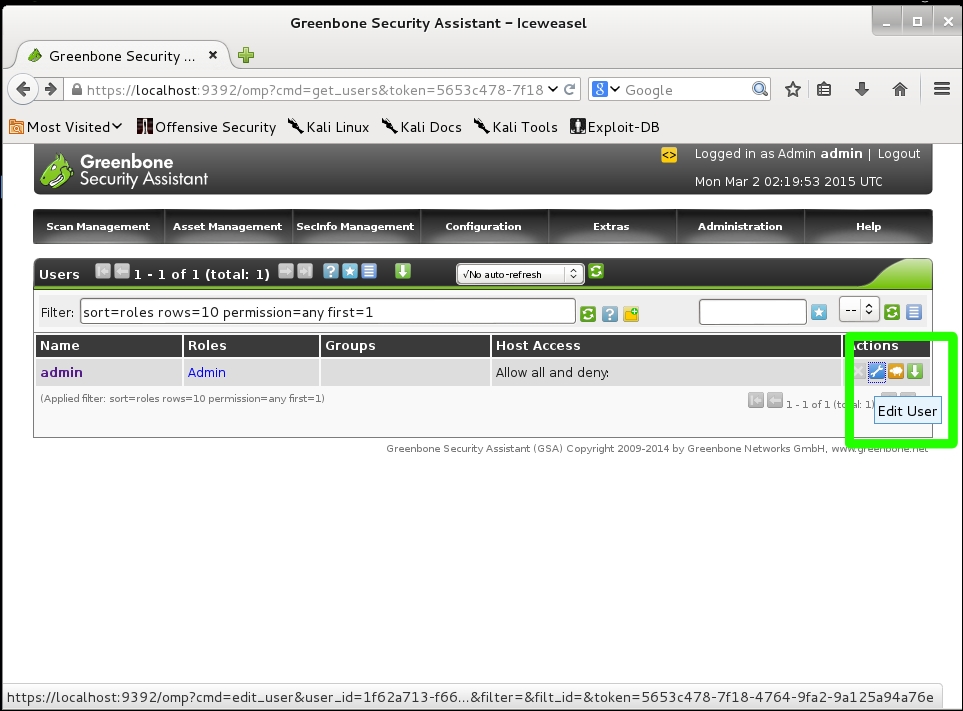
Task: Sort by Host Access column header
Action: pos(538,345)
